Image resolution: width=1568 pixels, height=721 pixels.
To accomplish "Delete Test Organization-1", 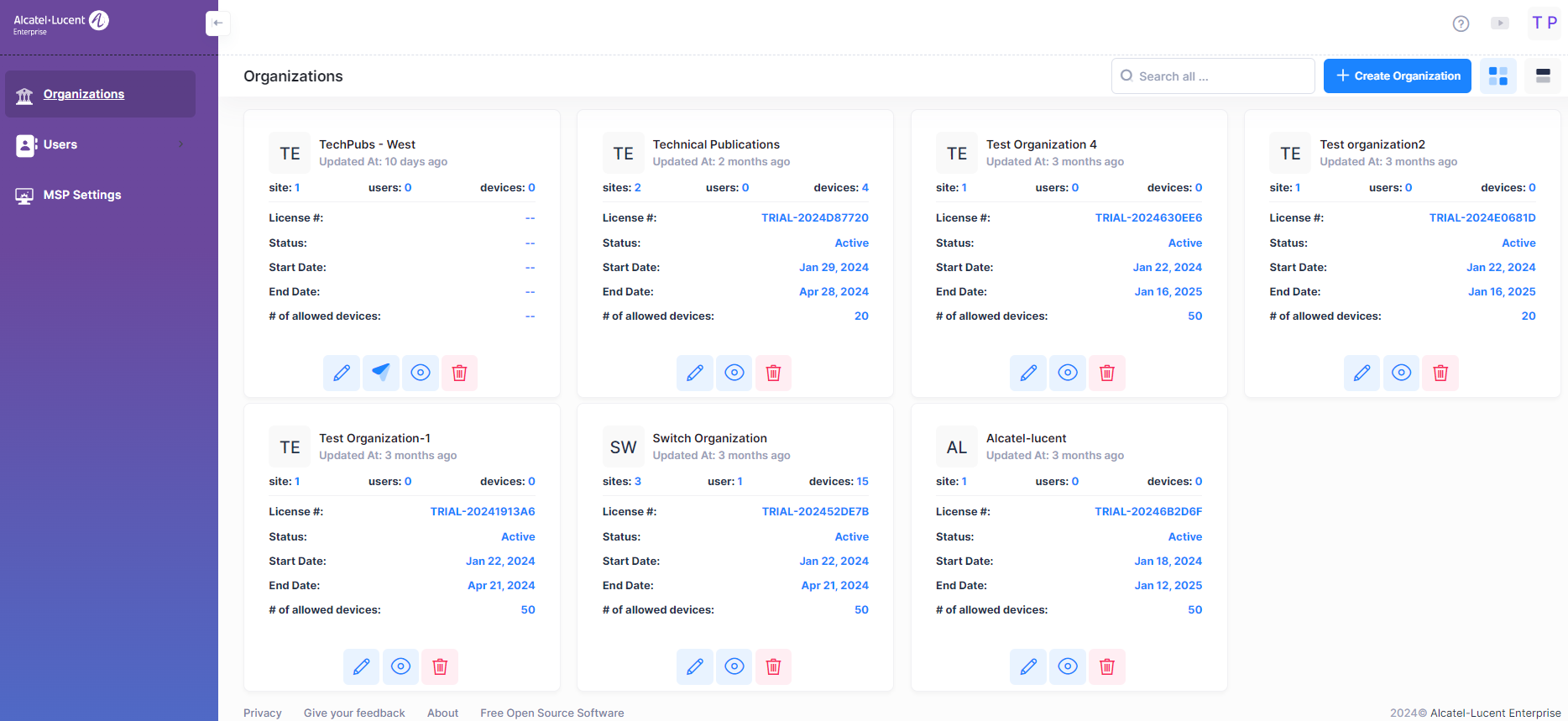I will (x=440, y=666).
